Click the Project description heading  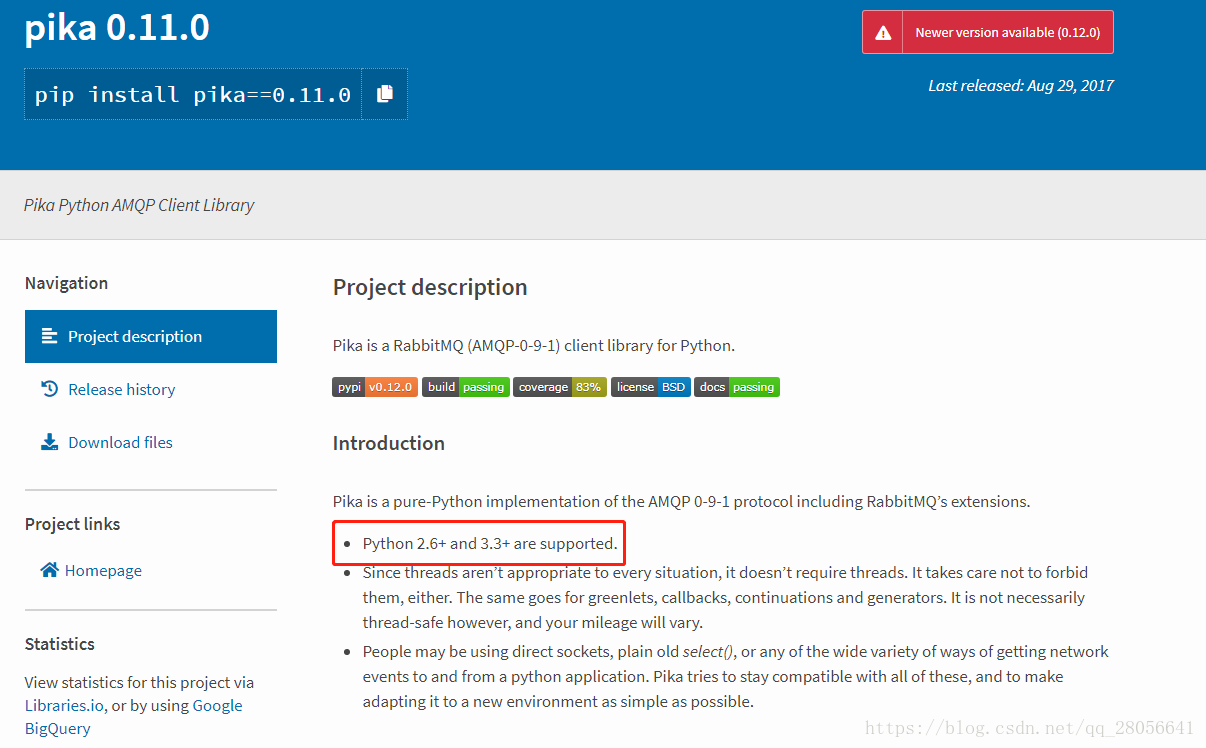pyautogui.click(x=430, y=287)
